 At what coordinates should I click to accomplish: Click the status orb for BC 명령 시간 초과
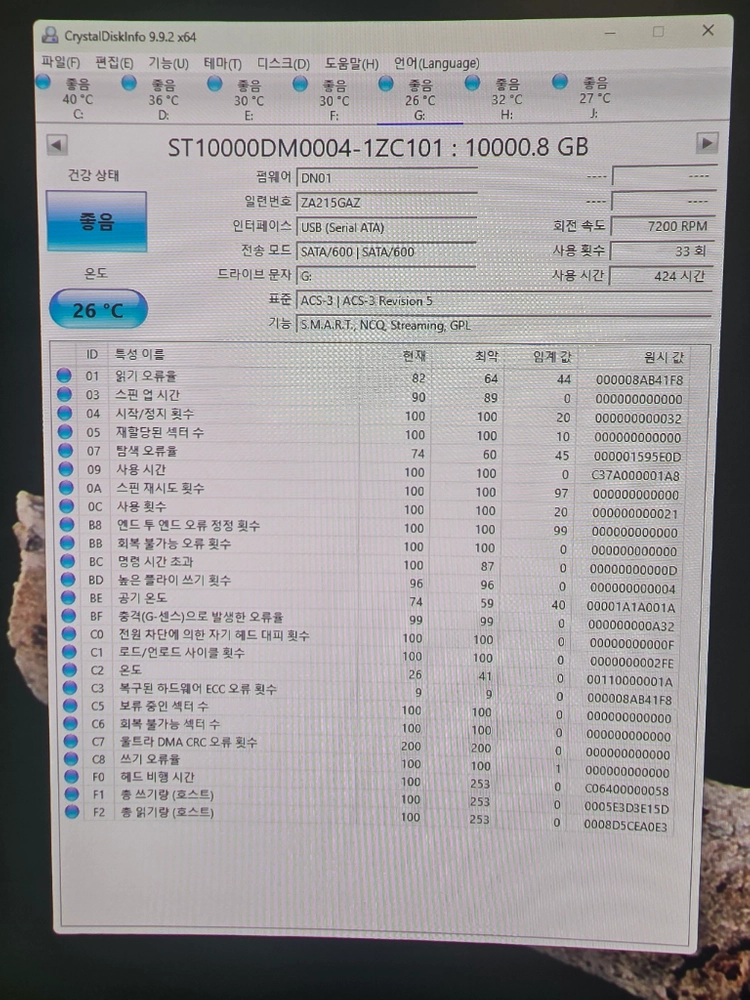pos(68,561)
